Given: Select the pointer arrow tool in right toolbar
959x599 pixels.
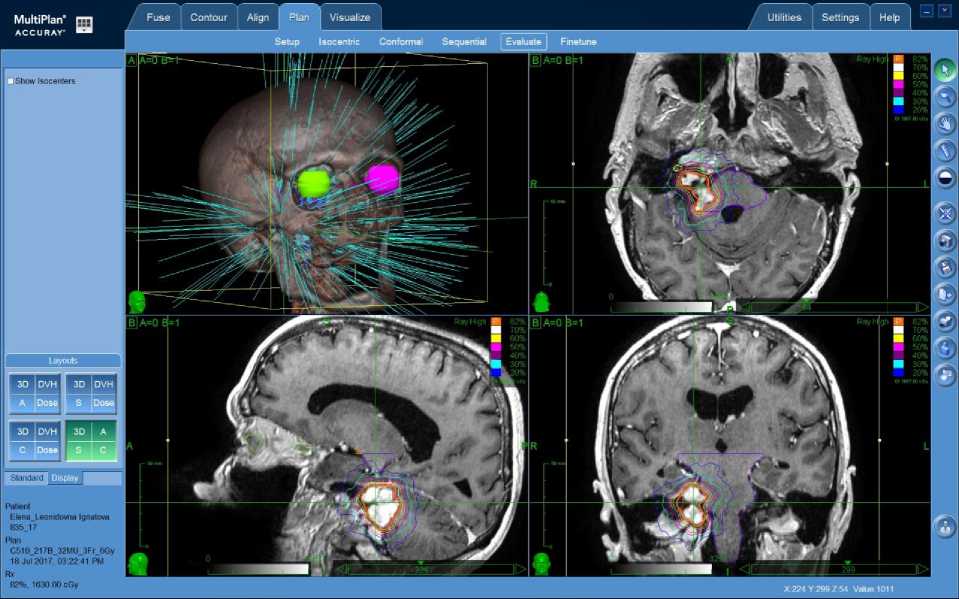Looking at the screenshot, I should point(945,70).
